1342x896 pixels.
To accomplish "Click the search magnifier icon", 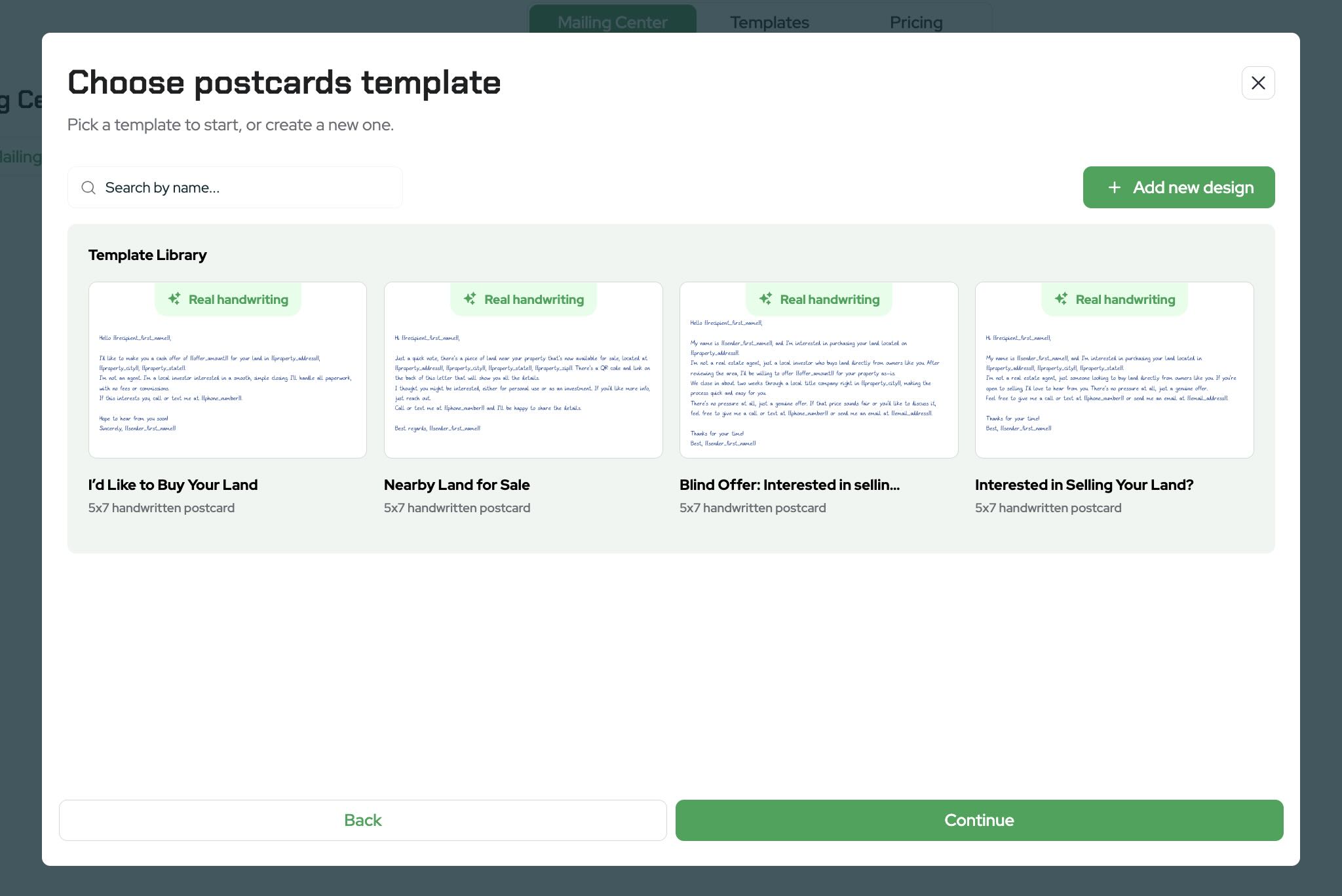I will click(x=88, y=188).
